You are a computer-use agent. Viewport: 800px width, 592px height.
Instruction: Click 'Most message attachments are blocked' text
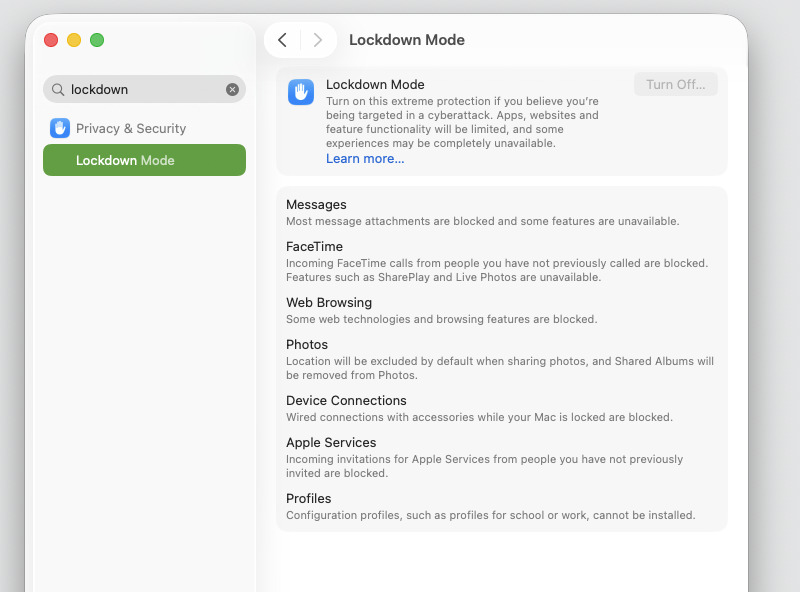[482, 221]
